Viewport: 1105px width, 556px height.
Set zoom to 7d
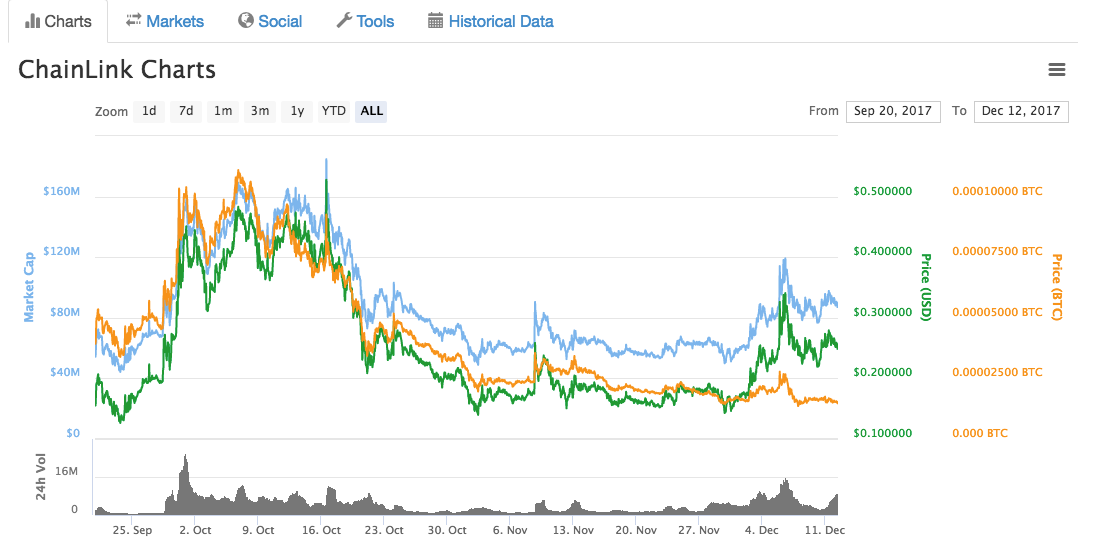pyautogui.click(x=186, y=111)
